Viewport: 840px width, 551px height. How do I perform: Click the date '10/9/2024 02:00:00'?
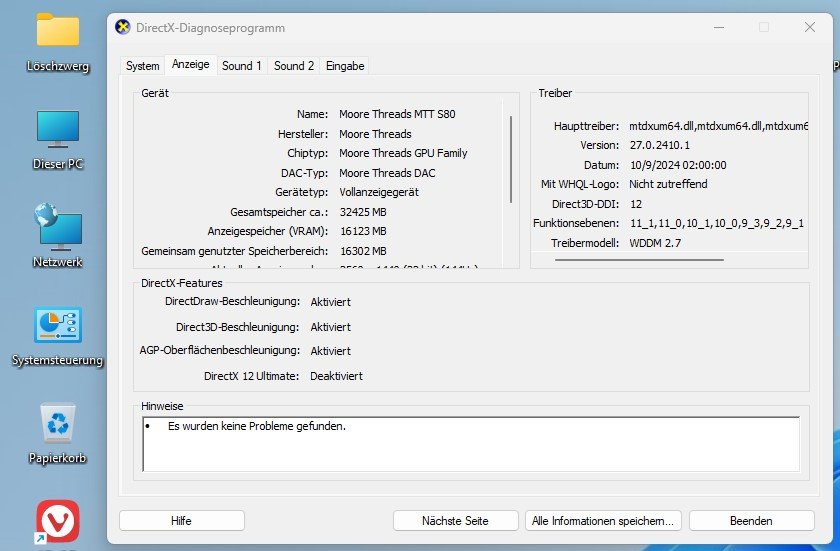[678, 165]
